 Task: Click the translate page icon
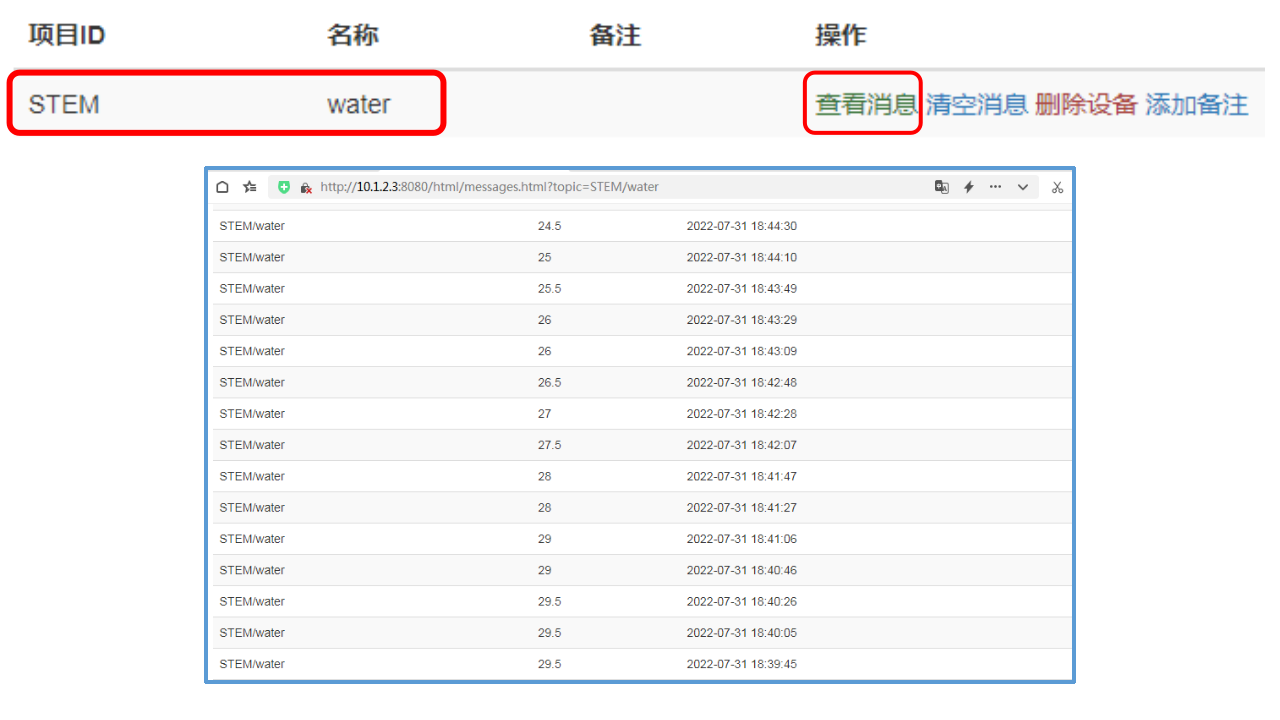(941, 187)
